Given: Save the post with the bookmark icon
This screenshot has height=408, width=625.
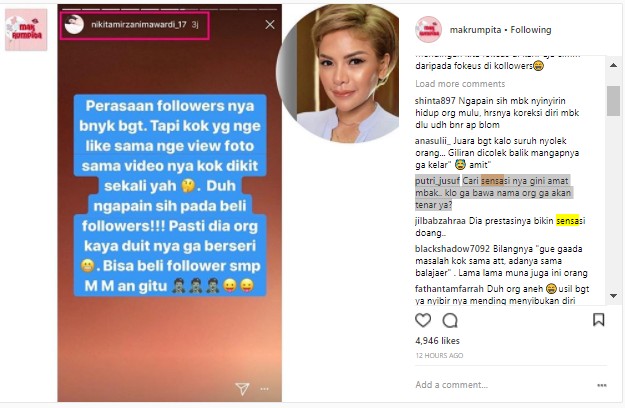Looking at the screenshot, I should point(598,320).
